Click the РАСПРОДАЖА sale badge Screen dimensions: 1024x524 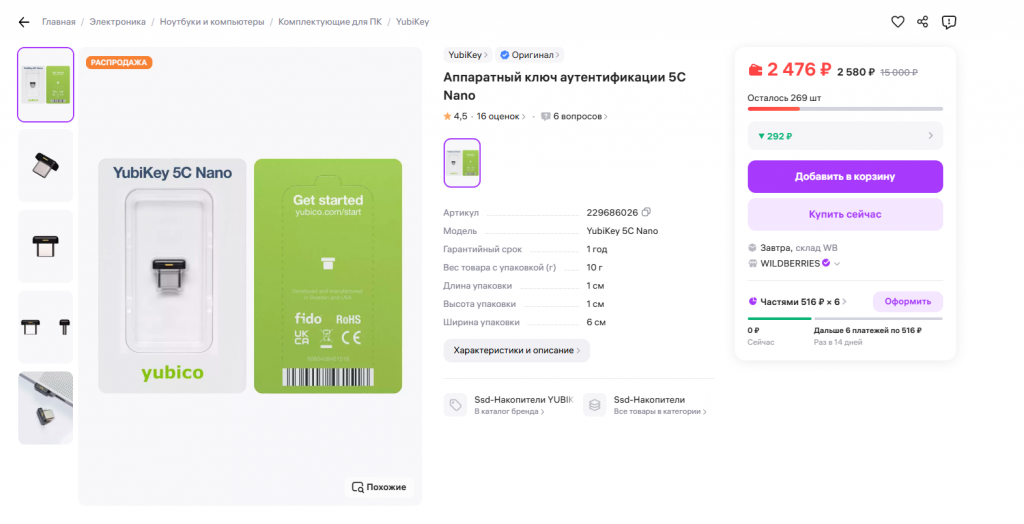[119, 63]
